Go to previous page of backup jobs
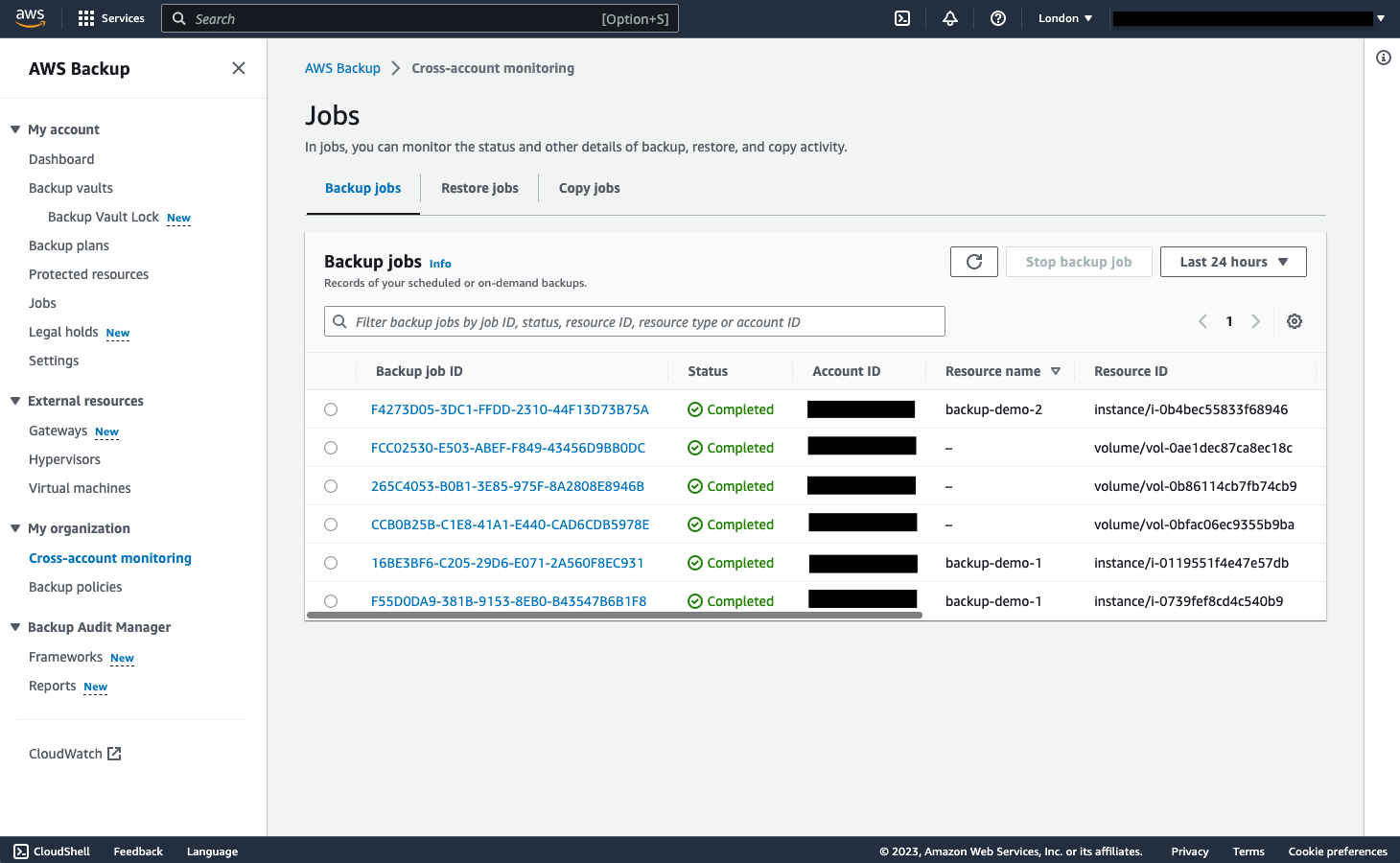 point(1202,321)
